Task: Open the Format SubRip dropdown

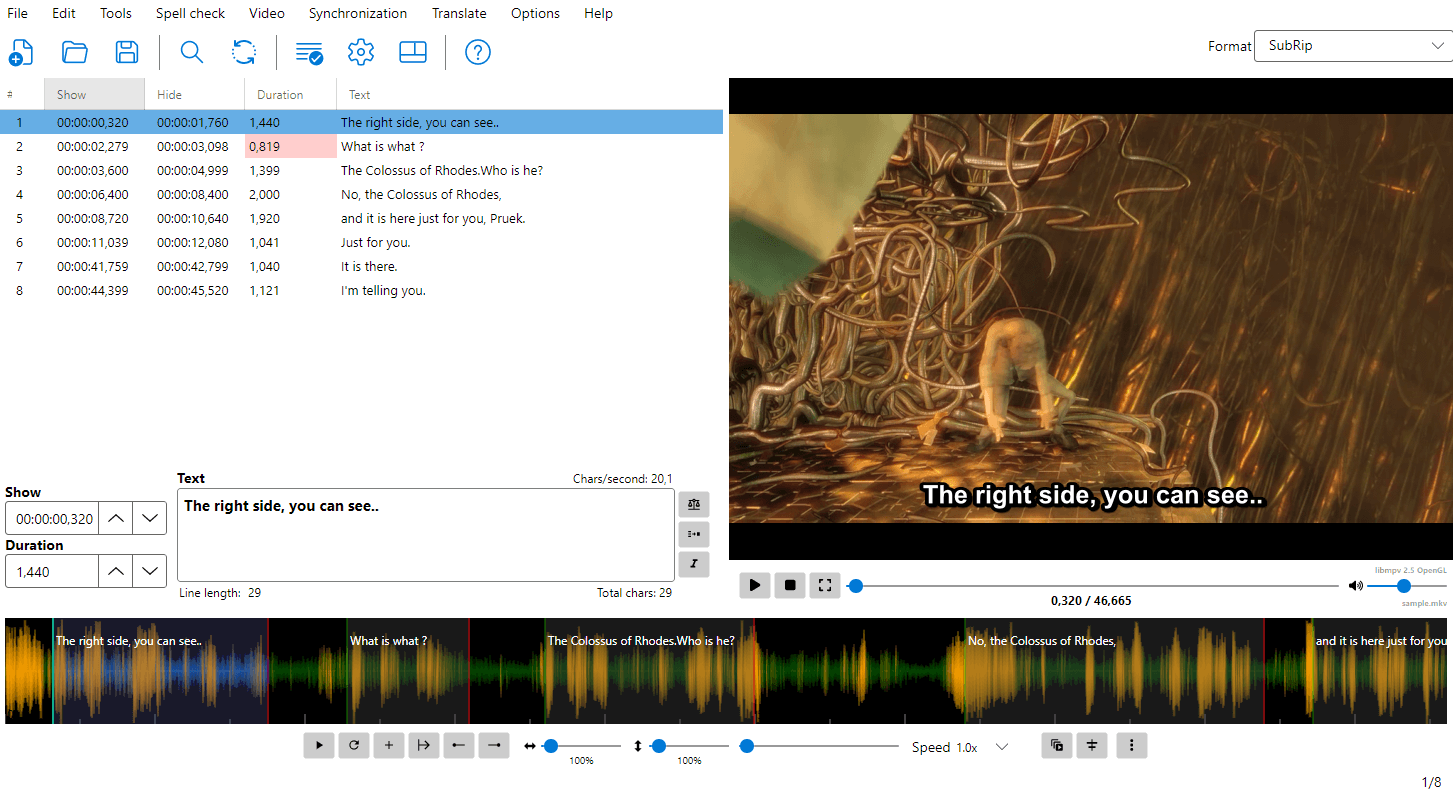Action: coord(1352,46)
